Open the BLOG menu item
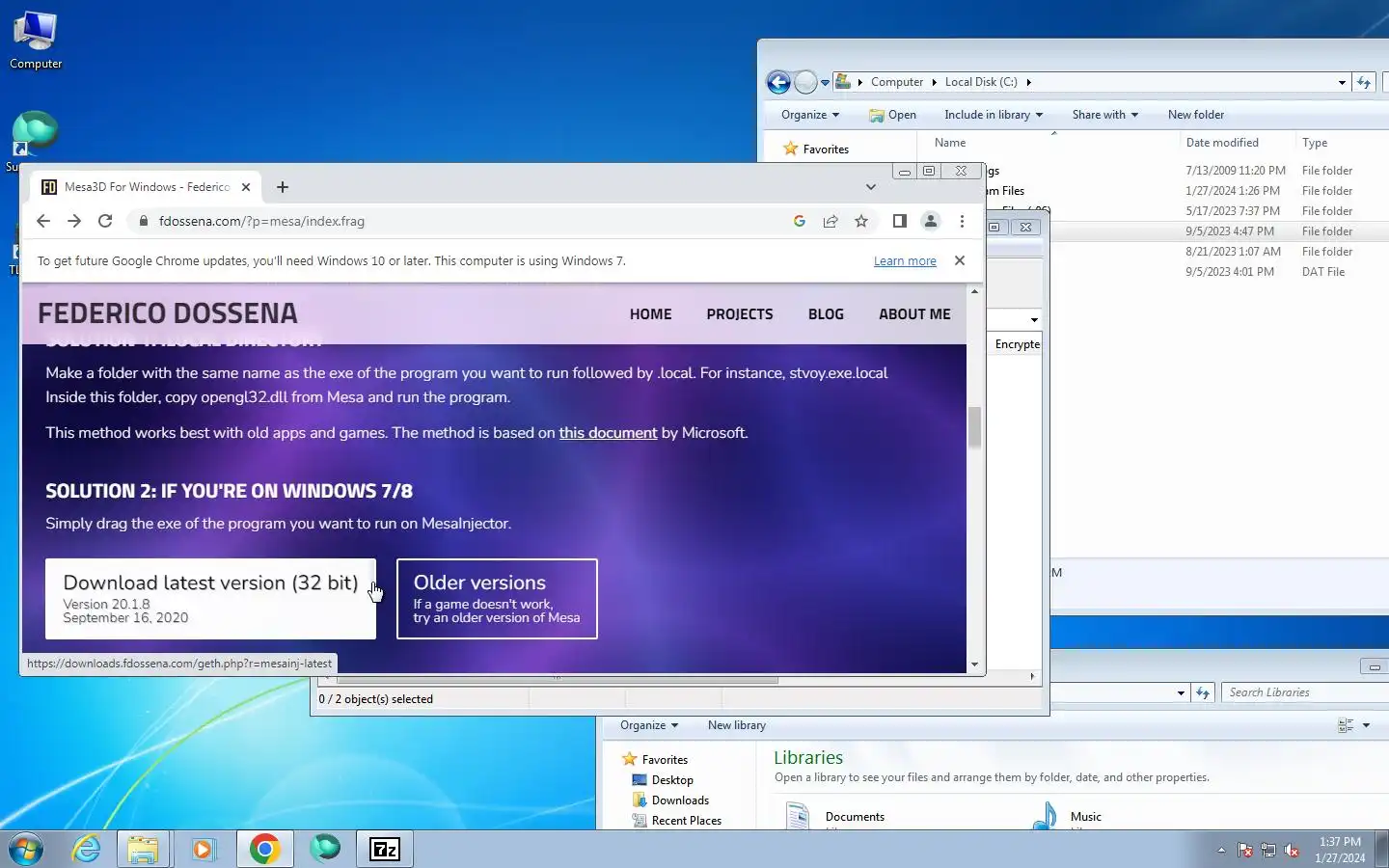This screenshot has width=1389, height=868. coord(826,314)
